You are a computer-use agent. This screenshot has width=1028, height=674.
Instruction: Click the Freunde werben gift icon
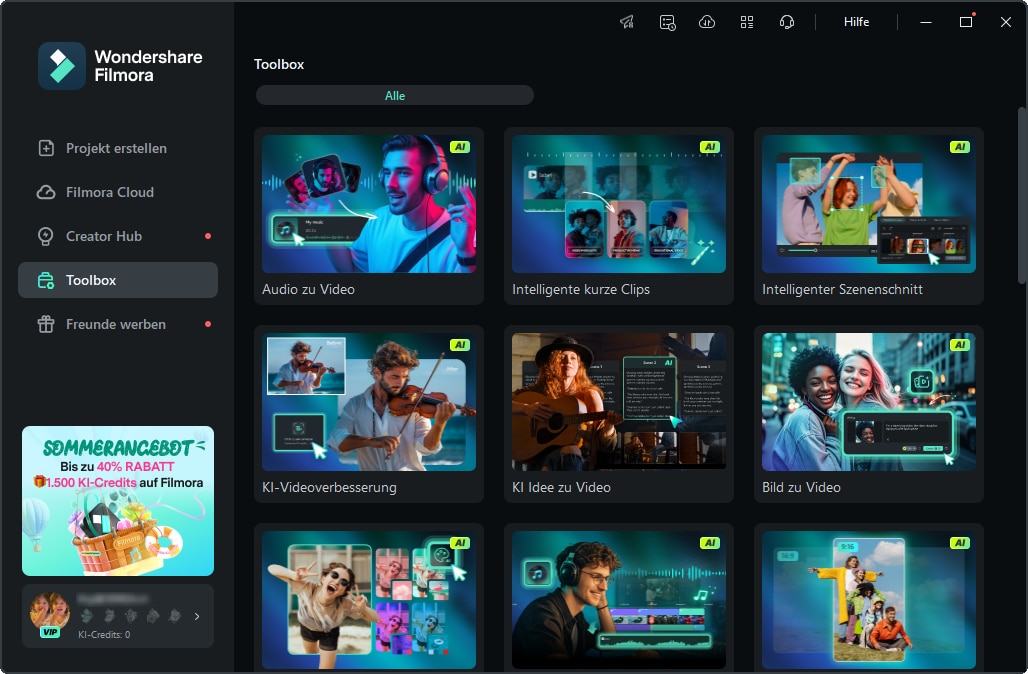point(46,324)
